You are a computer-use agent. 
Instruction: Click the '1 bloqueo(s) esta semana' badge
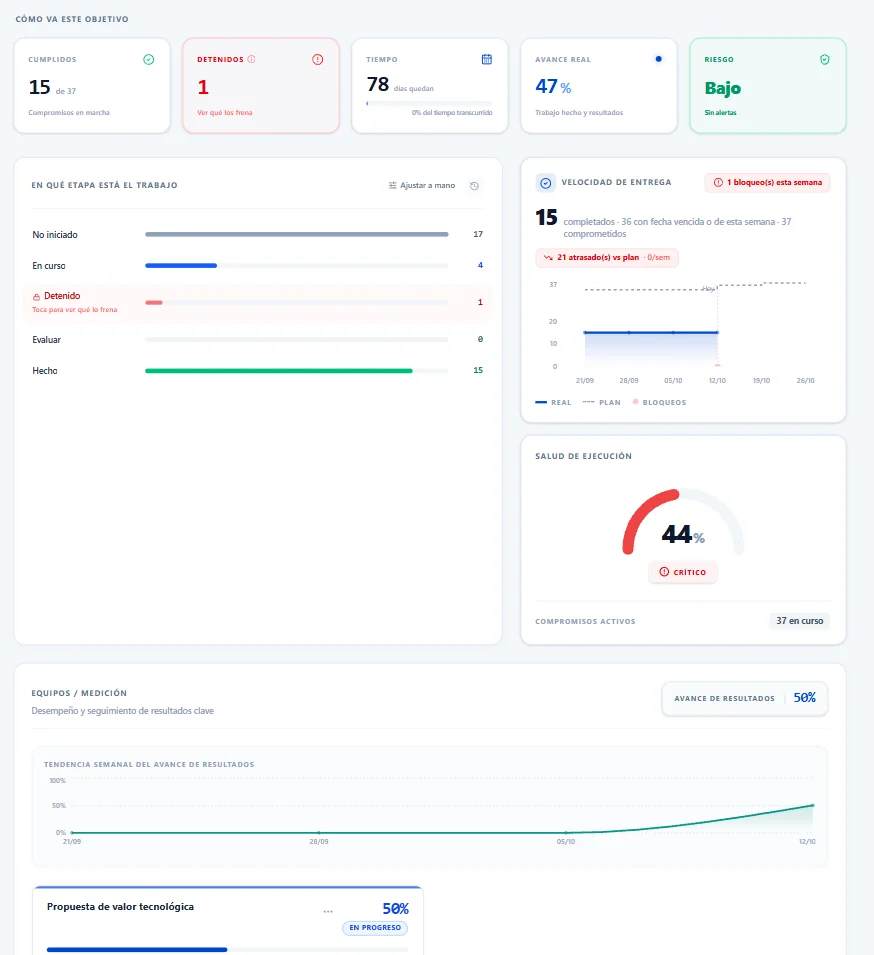[767, 183]
